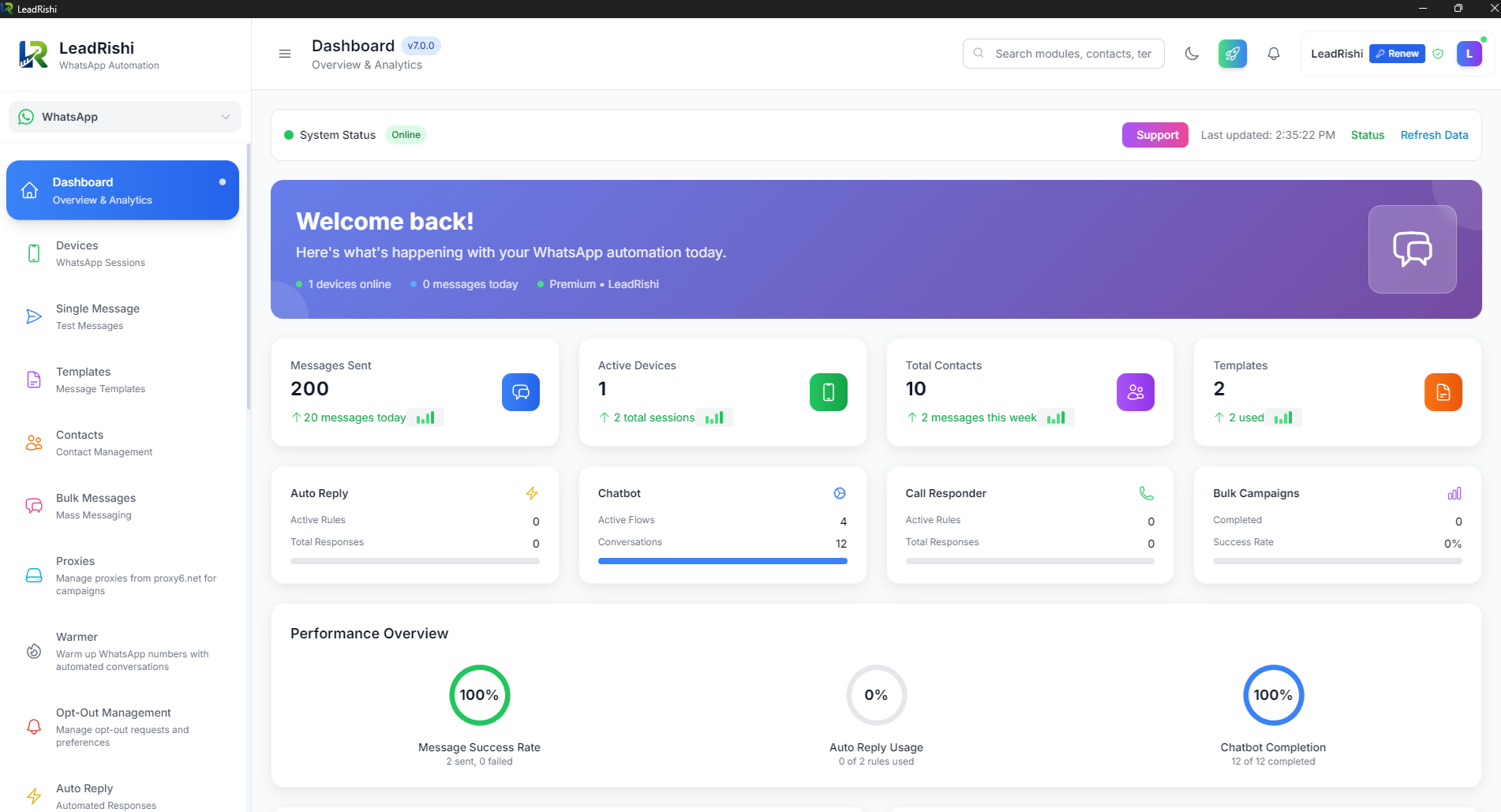Click the green shield icon beside Renew
Image resolution: width=1501 pixels, height=812 pixels.
[x=1438, y=54]
